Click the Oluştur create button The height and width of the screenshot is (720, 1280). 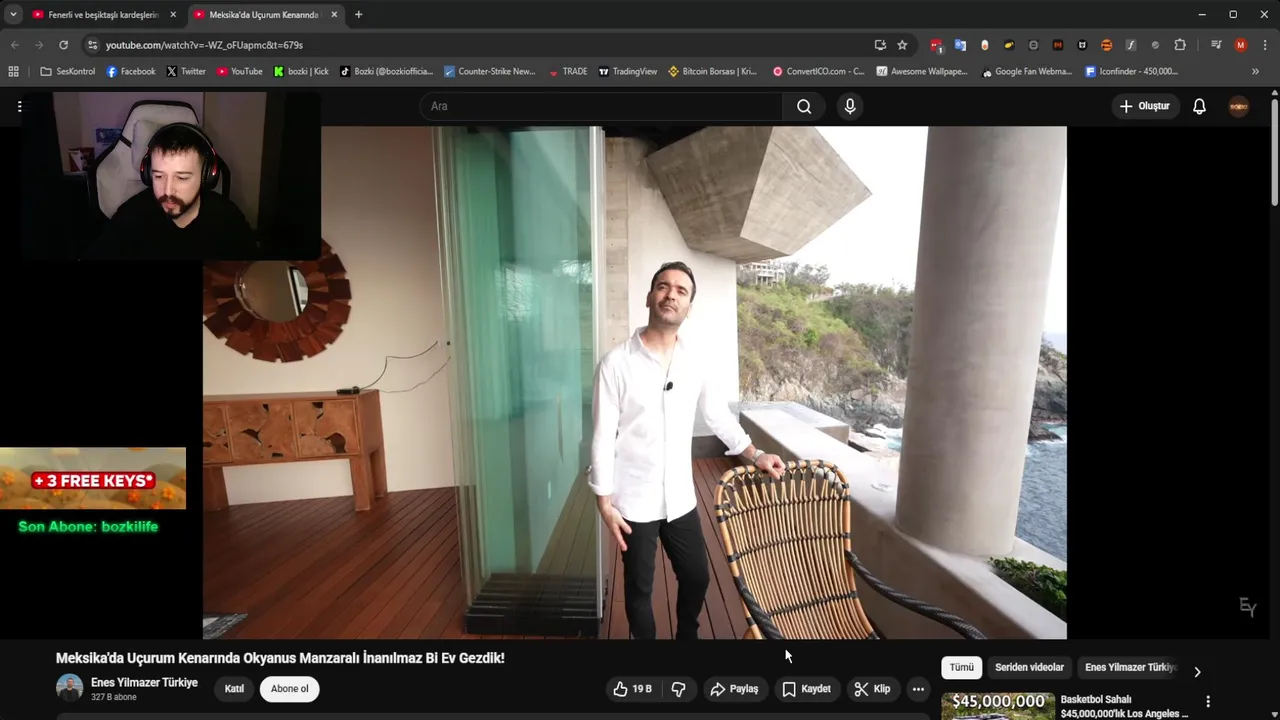coord(1144,106)
